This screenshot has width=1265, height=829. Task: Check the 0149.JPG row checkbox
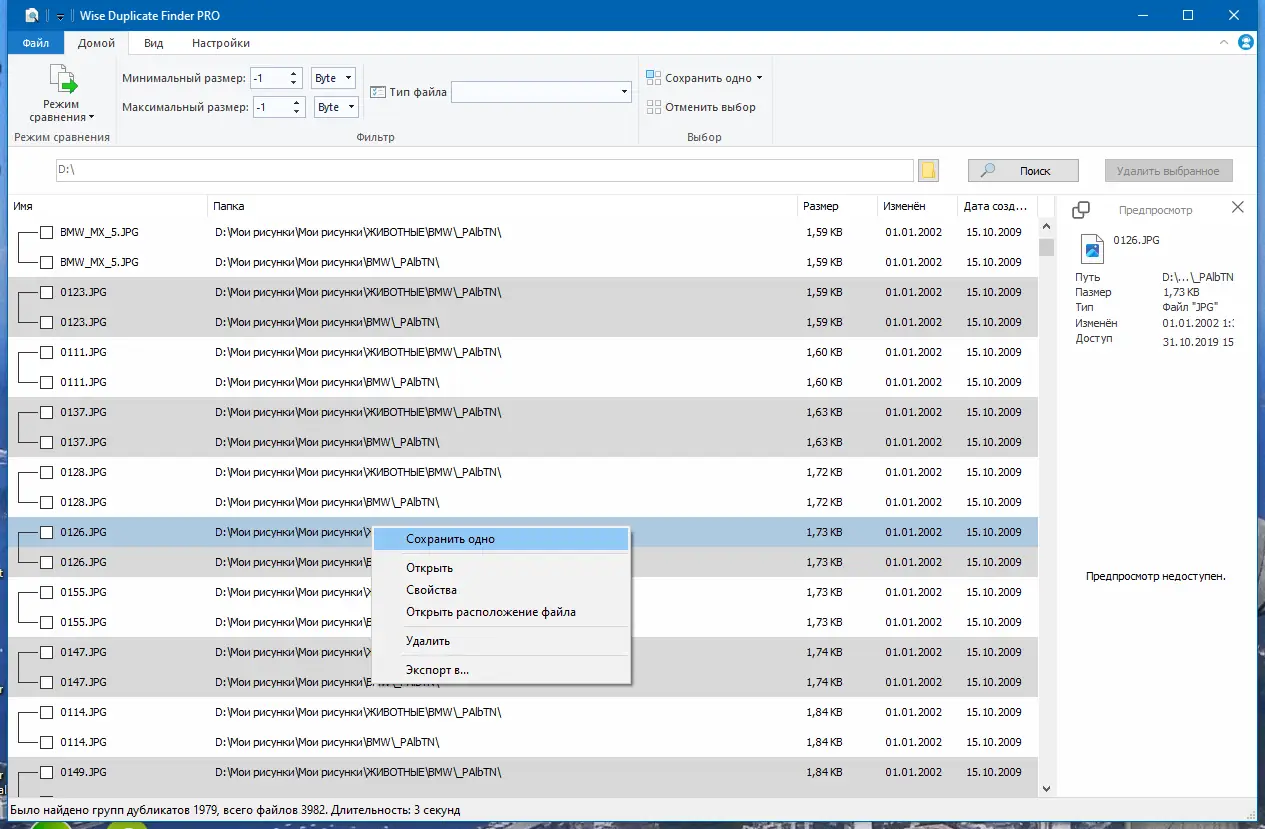pyautogui.click(x=46, y=772)
